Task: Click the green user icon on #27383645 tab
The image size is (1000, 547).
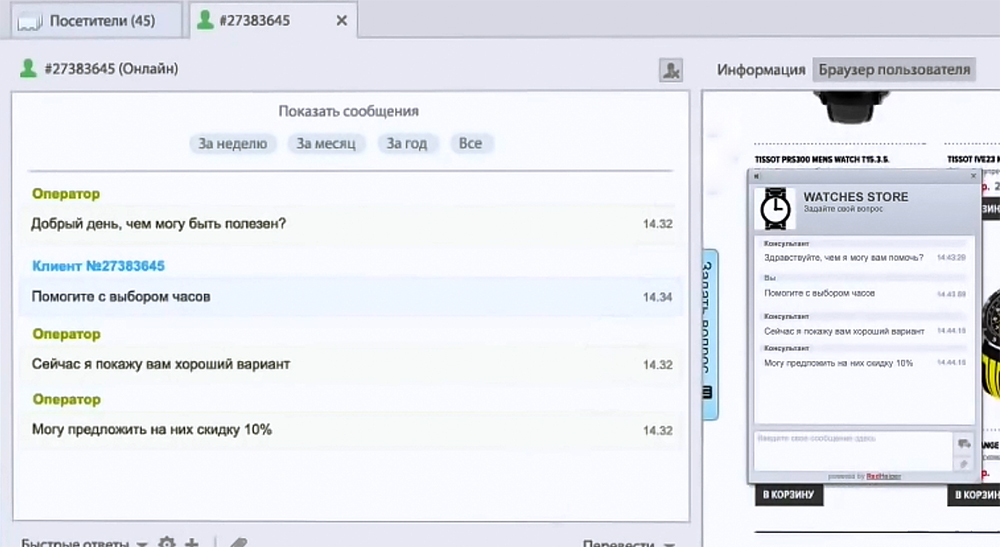Action: [x=205, y=20]
